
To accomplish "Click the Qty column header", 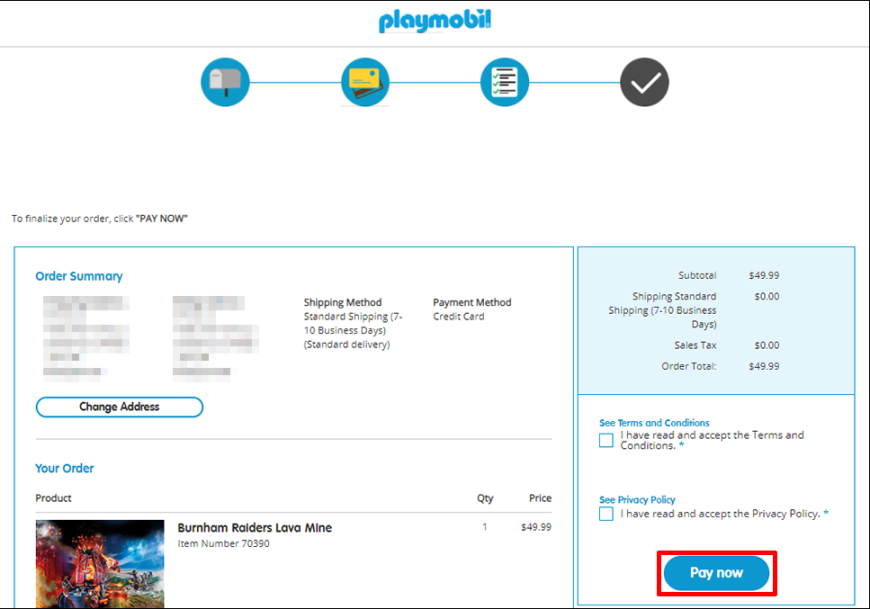I will (485, 498).
